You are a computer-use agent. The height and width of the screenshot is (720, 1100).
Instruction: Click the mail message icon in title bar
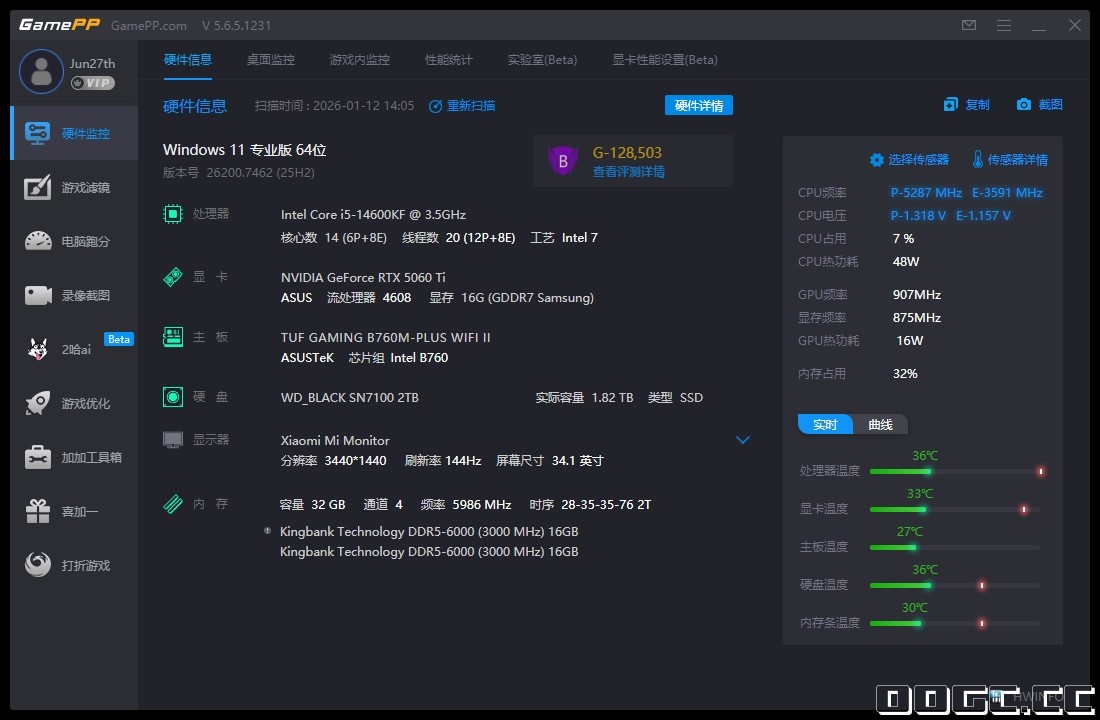[968, 25]
